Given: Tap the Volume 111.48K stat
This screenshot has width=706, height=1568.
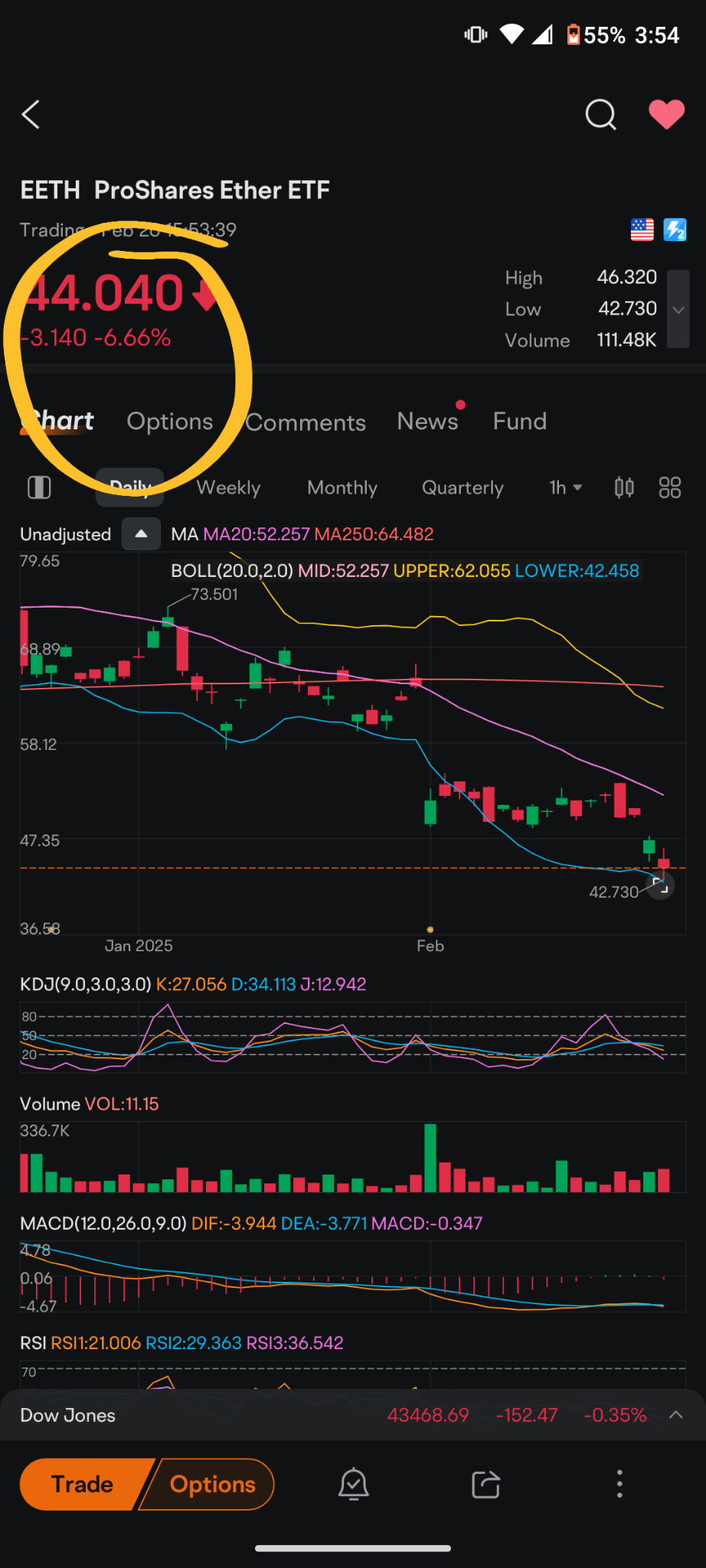Looking at the screenshot, I should pyautogui.click(x=580, y=340).
